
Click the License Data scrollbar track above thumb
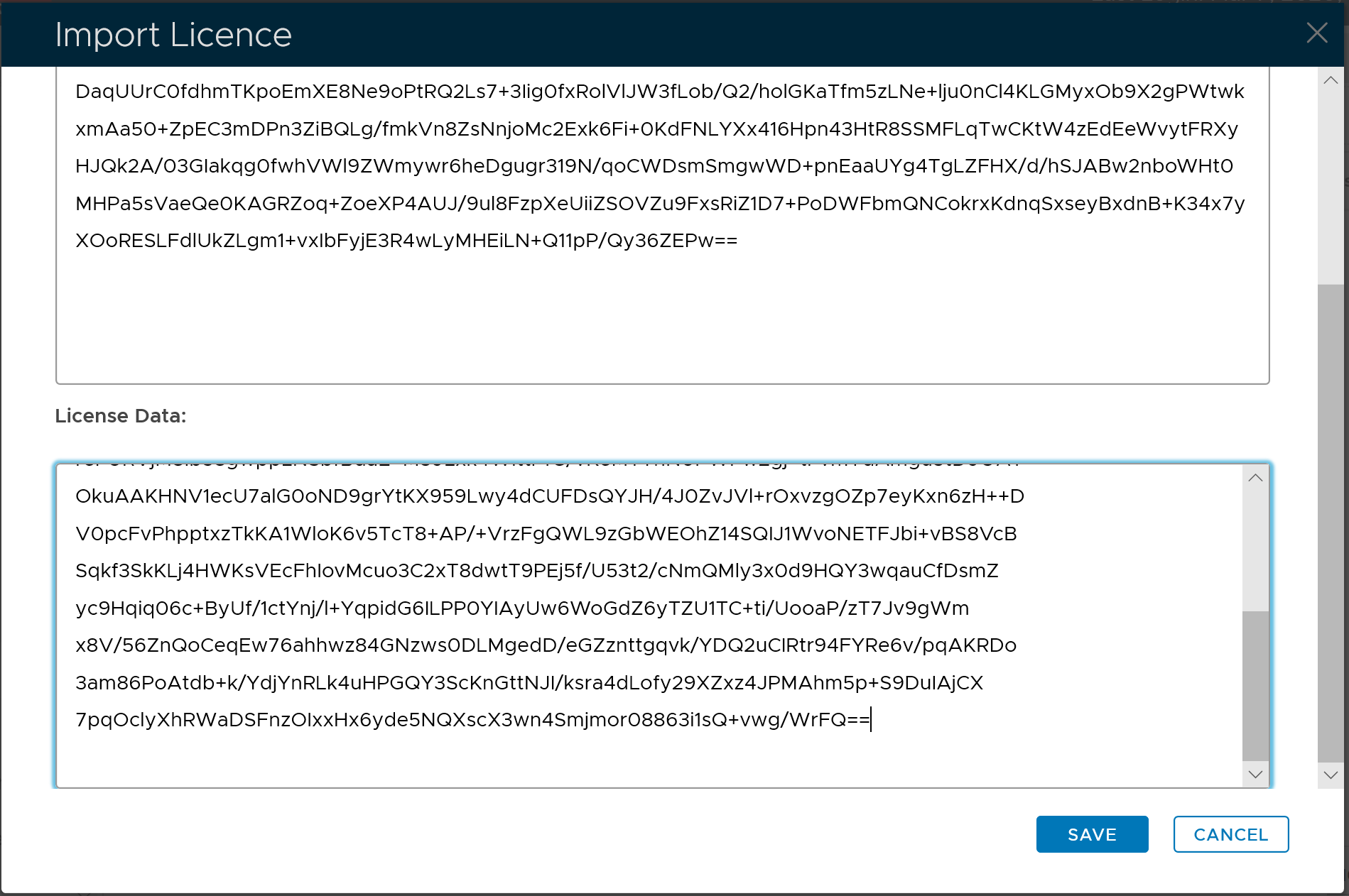(x=1255, y=547)
